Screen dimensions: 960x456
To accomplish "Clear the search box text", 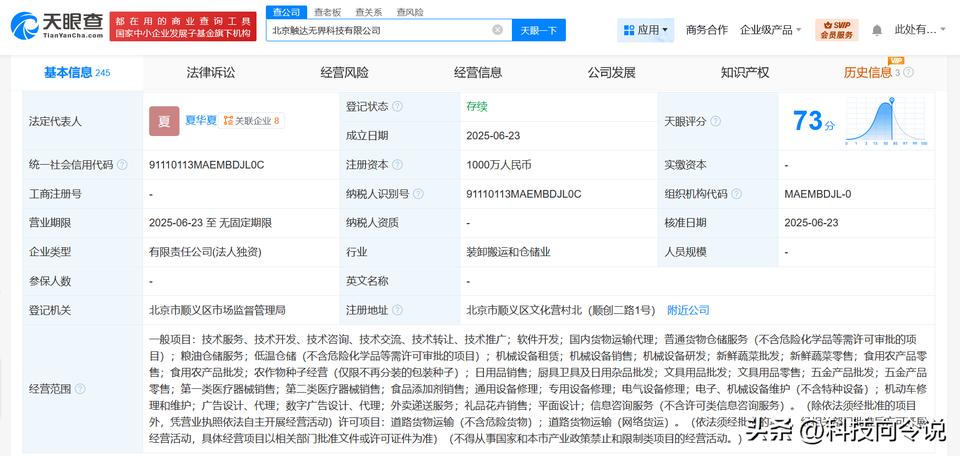I will pyautogui.click(x=498, y=29).
